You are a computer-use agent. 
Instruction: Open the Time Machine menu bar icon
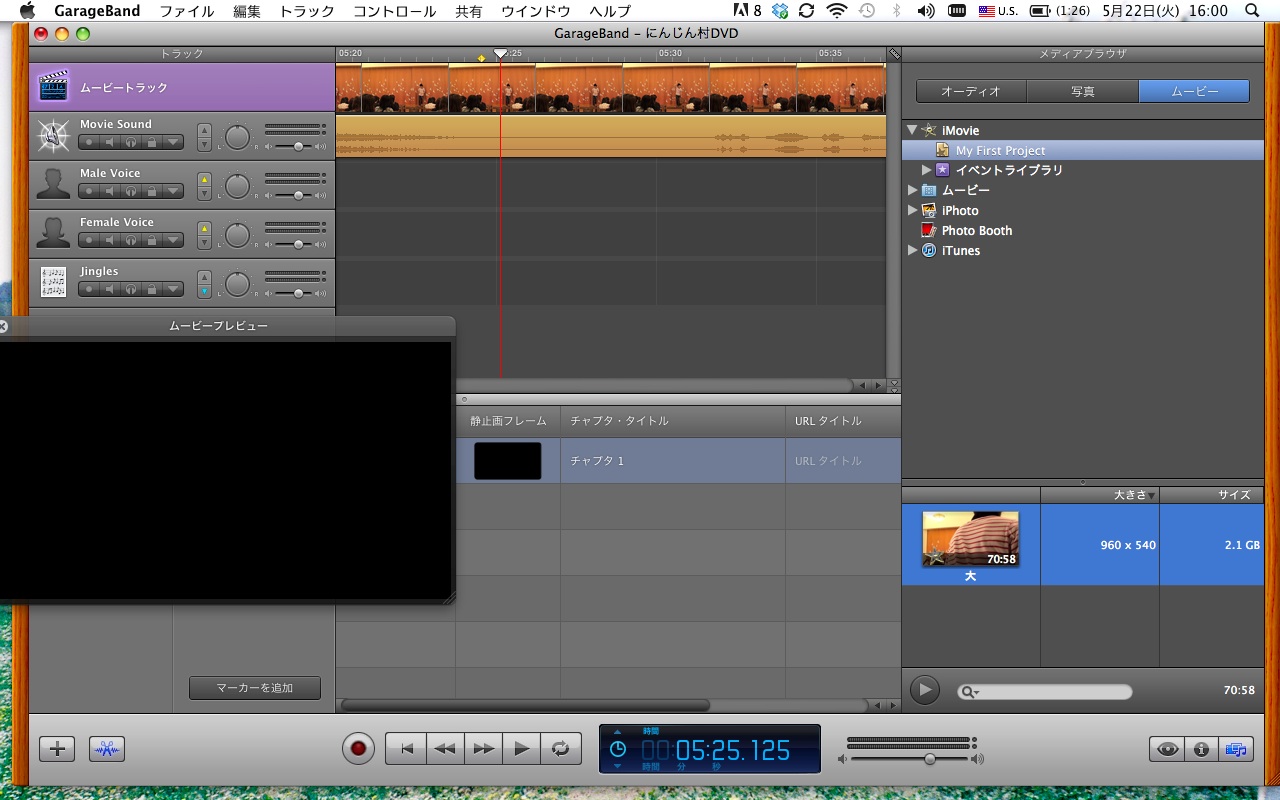click(x=867, y=11)
